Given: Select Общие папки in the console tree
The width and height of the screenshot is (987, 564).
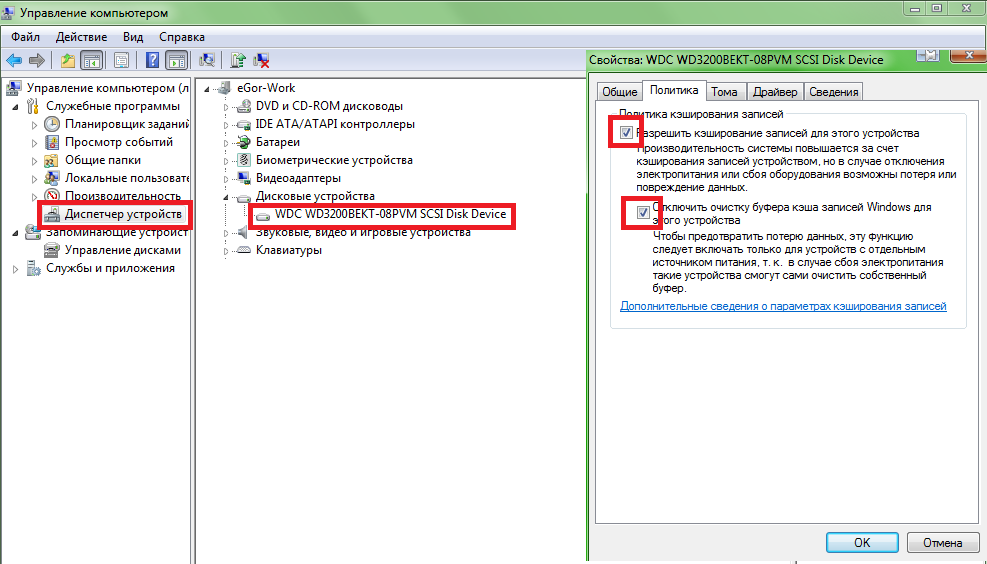Looking at the screenshot, I should click(x=103, y=160).
